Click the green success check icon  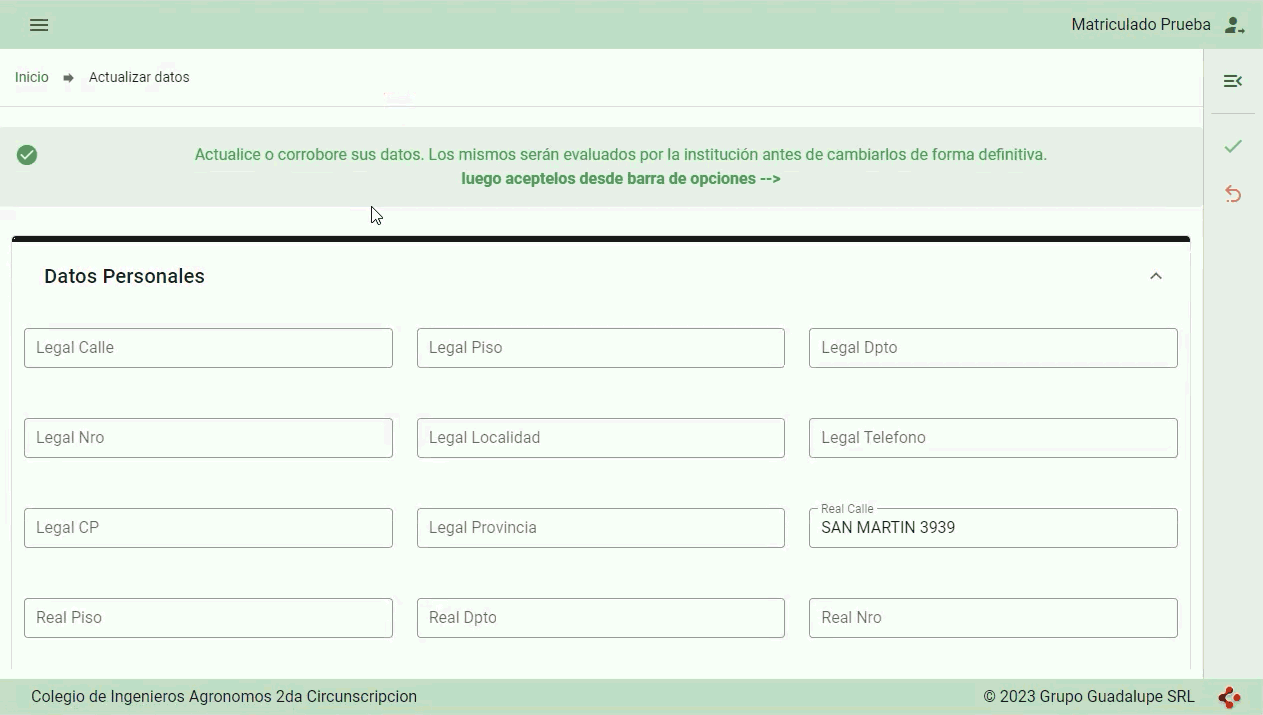point(27,155)
